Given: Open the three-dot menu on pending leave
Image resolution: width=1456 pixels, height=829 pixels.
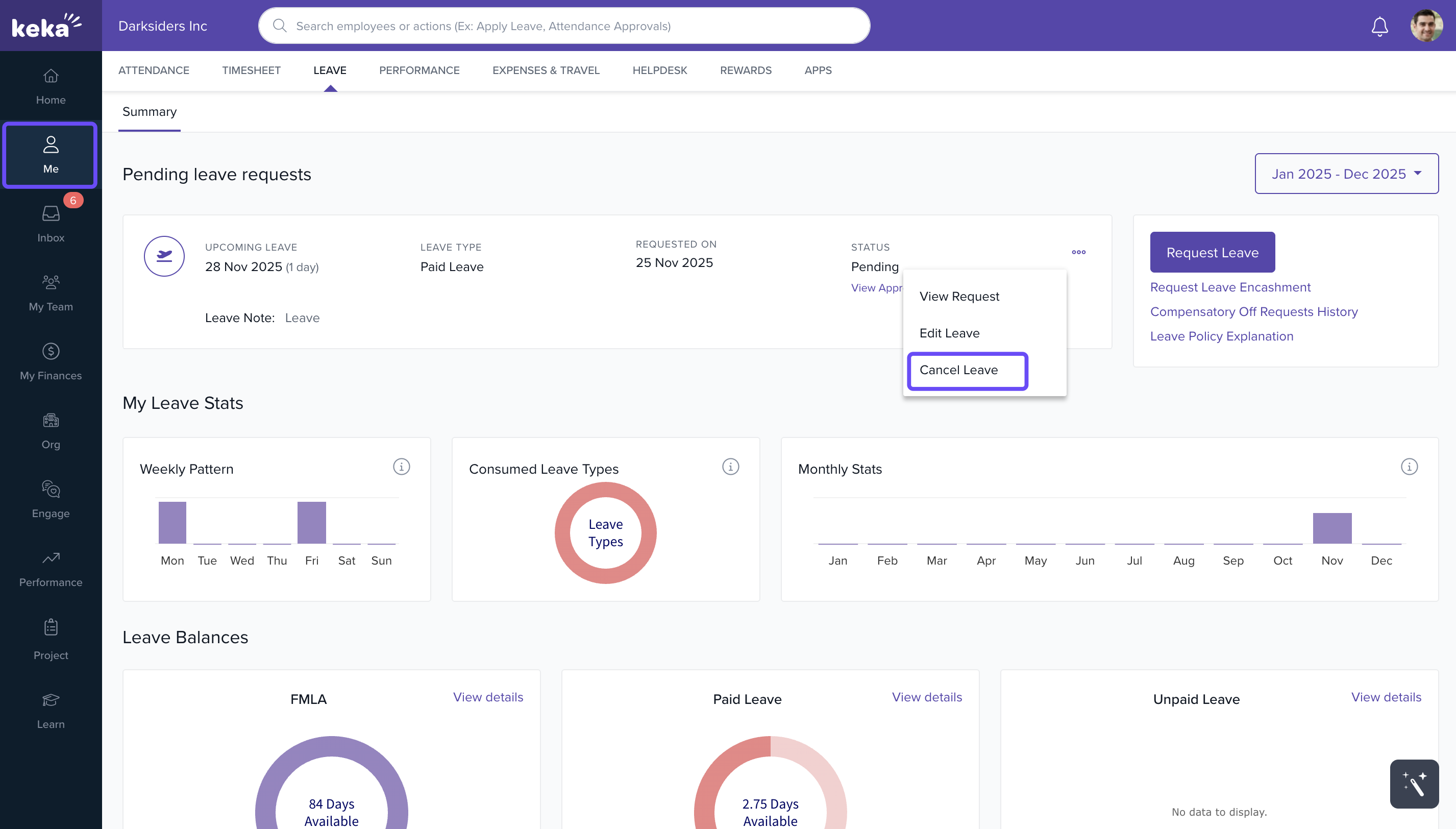Looking at the screenshot, I should coord(1078,252).
